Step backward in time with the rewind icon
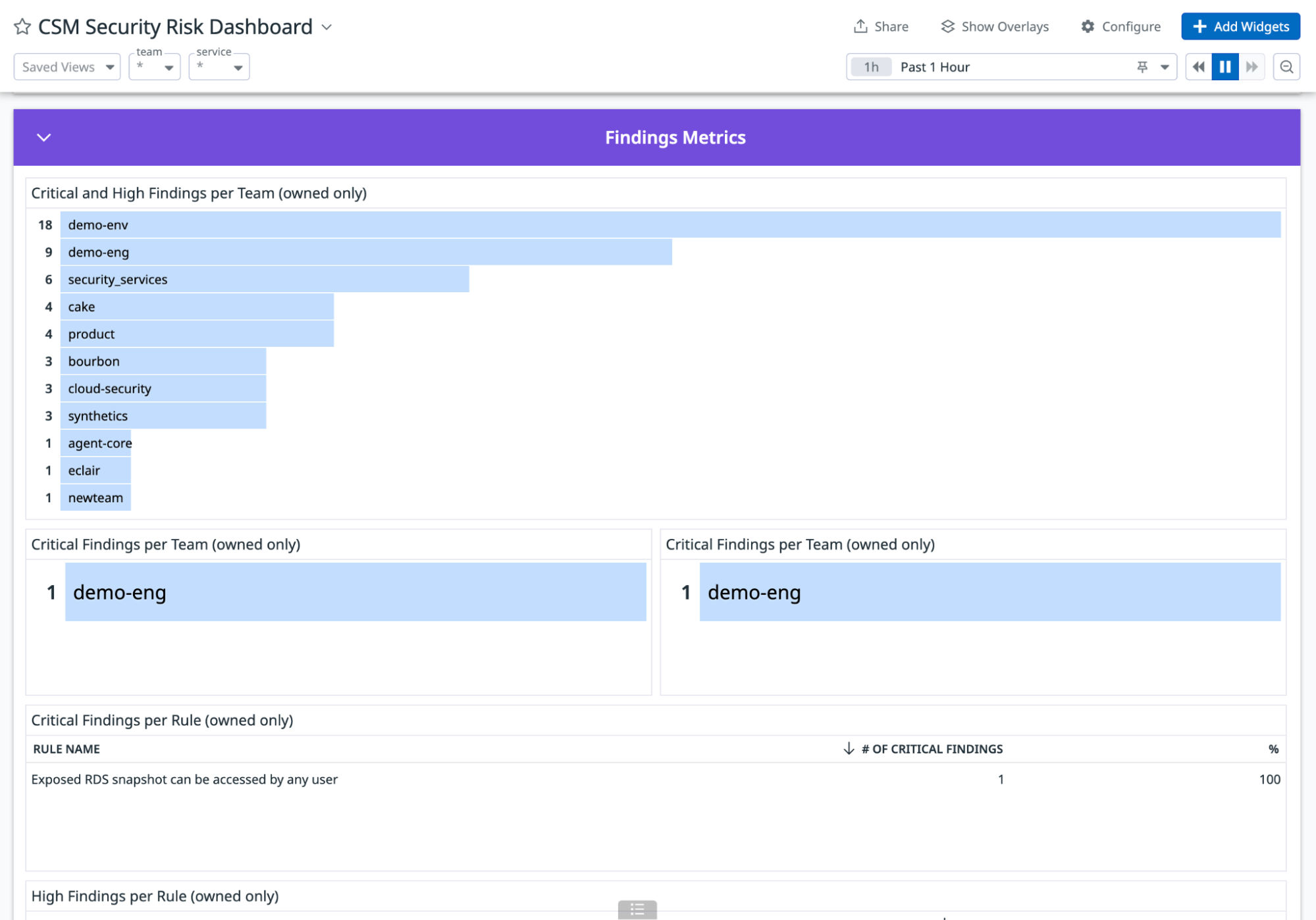Screen dimensions: 1316x920 1198,66
